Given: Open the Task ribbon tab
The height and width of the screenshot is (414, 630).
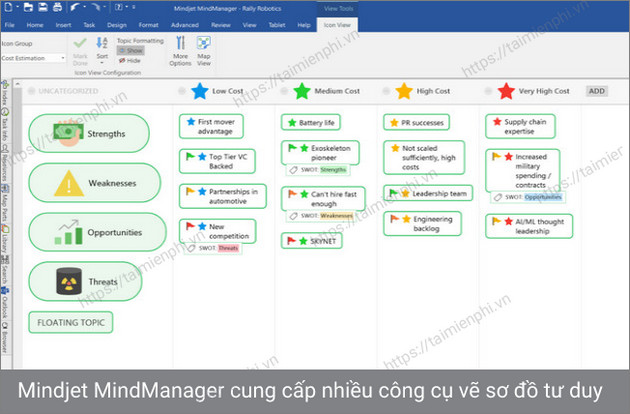Looking at the screenshot, I should click(89, 25).
